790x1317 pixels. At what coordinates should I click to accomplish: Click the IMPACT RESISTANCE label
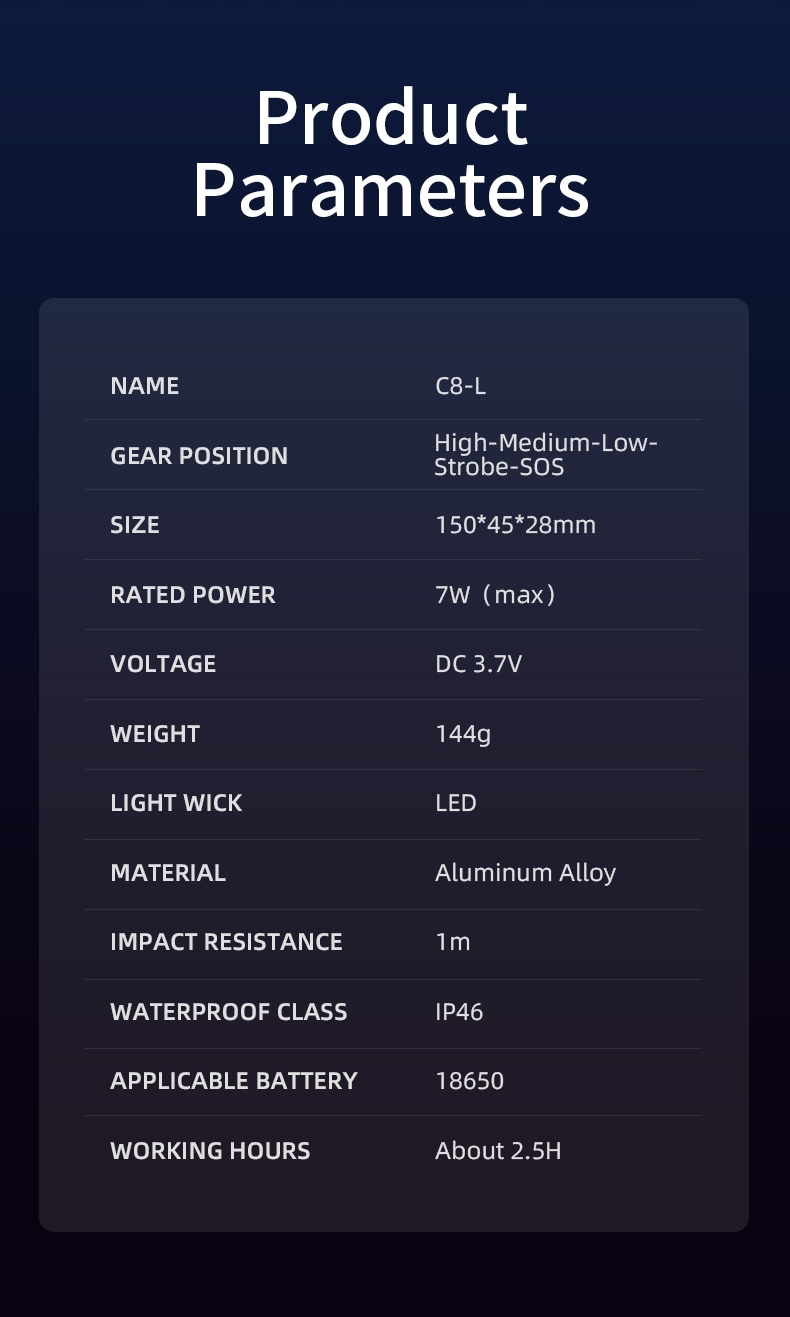point(226,942)
